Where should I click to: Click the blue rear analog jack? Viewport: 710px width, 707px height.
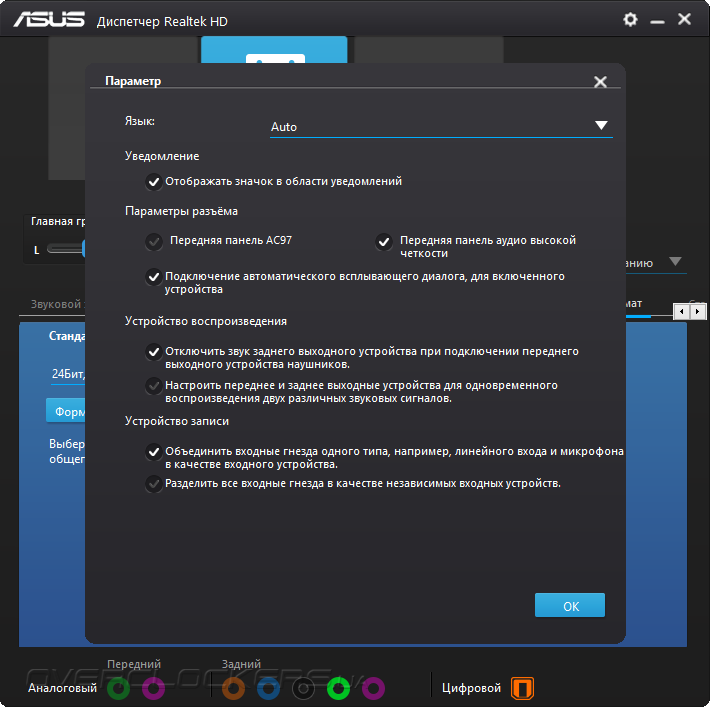click(268, 688)
